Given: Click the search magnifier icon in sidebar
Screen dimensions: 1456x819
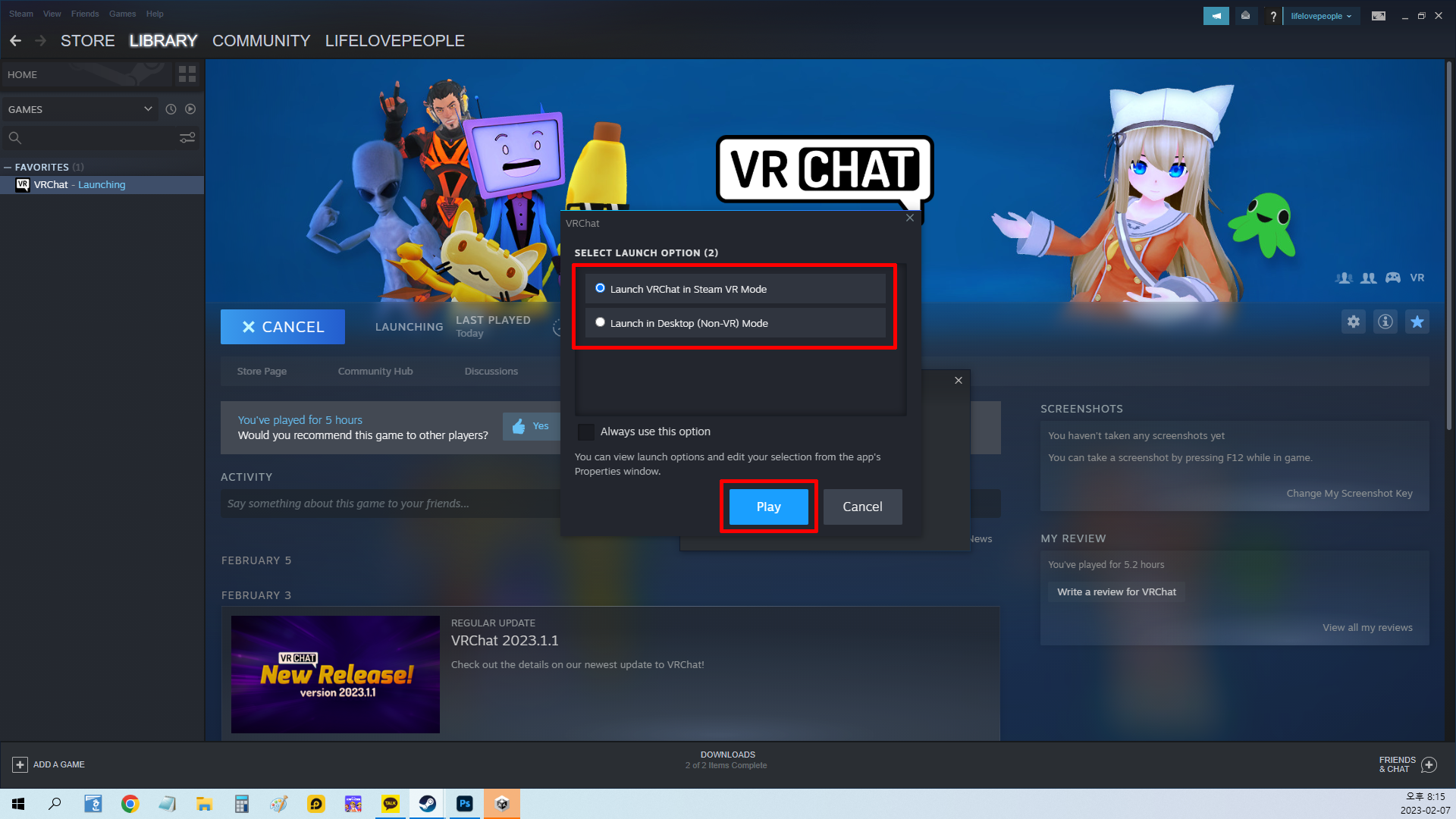Looking at the screenshot, I should 14,137.
